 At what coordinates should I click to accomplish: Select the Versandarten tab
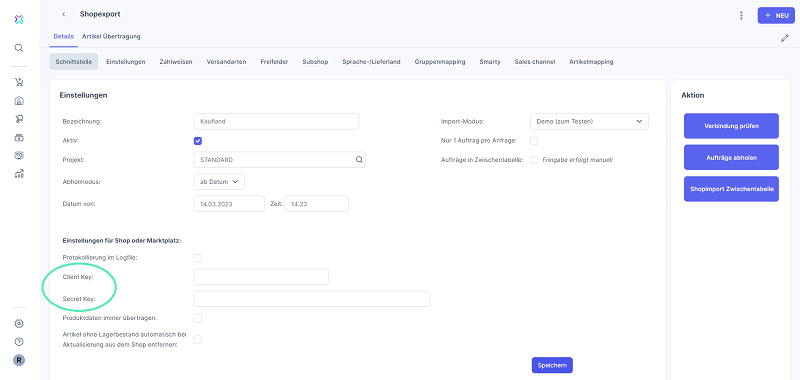click(227, 62)
